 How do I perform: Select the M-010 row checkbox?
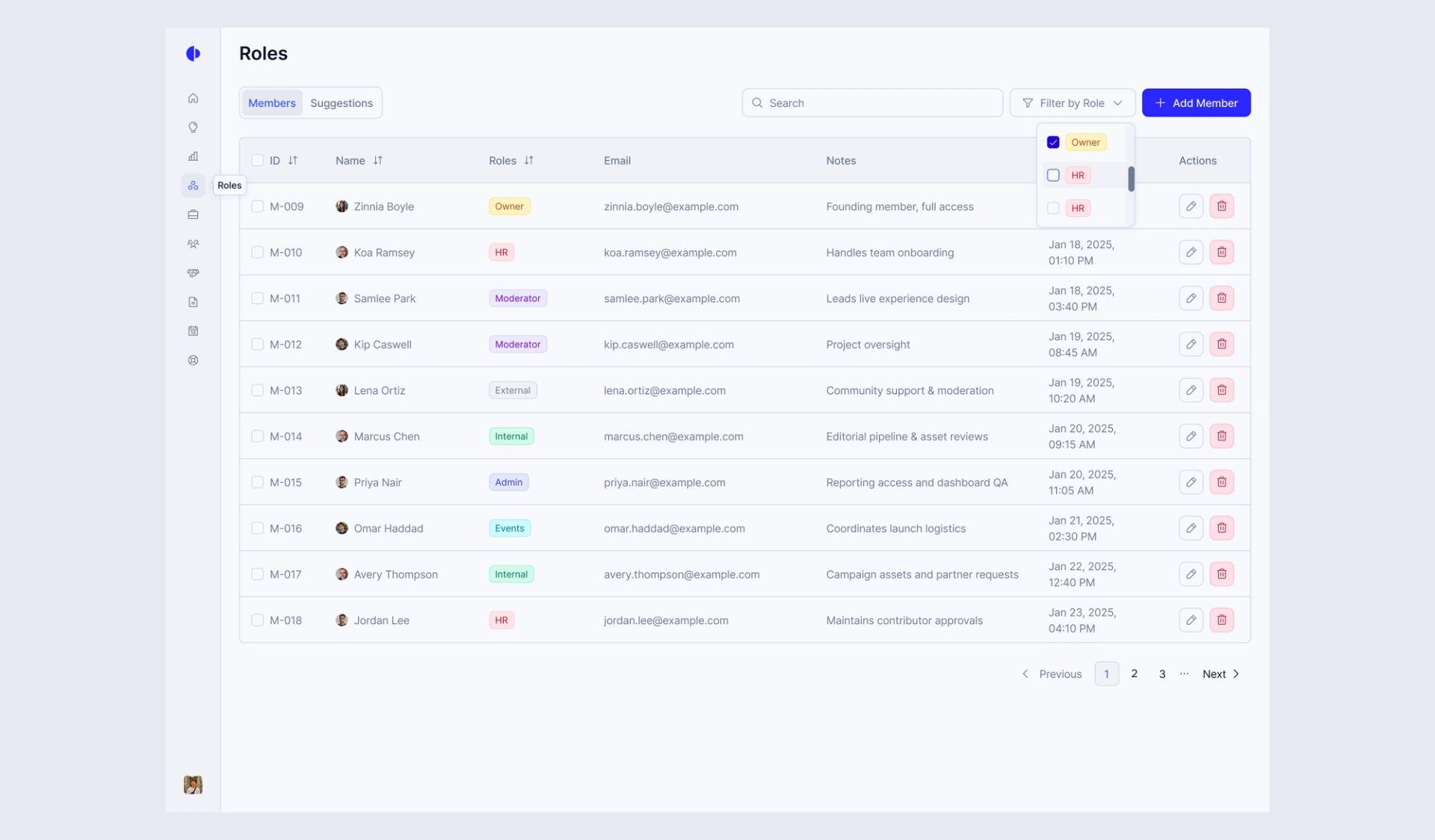pos(257,252)
